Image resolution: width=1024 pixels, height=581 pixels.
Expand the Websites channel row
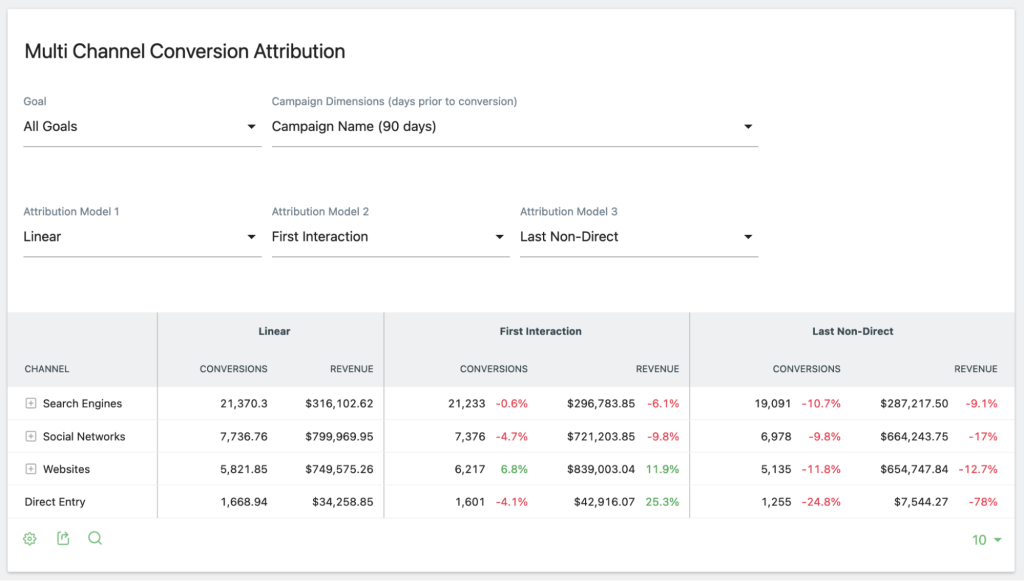coord(31,469)
